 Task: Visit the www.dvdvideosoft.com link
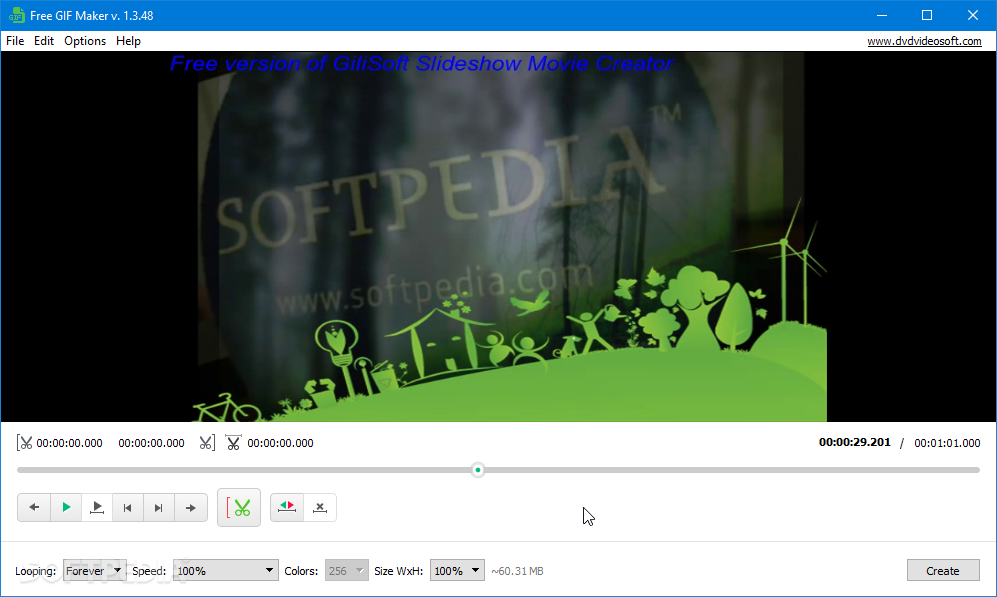pyautogui.click(x=925, y=41)
